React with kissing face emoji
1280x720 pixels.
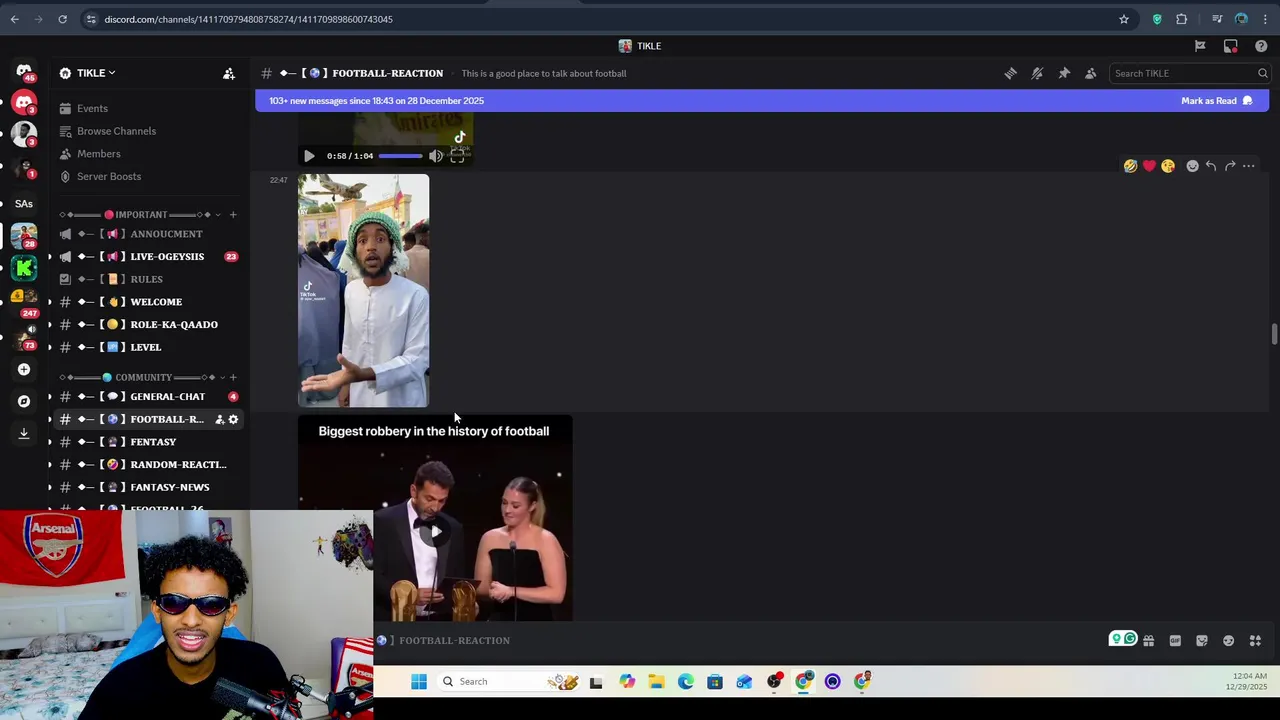[1168, 166]
